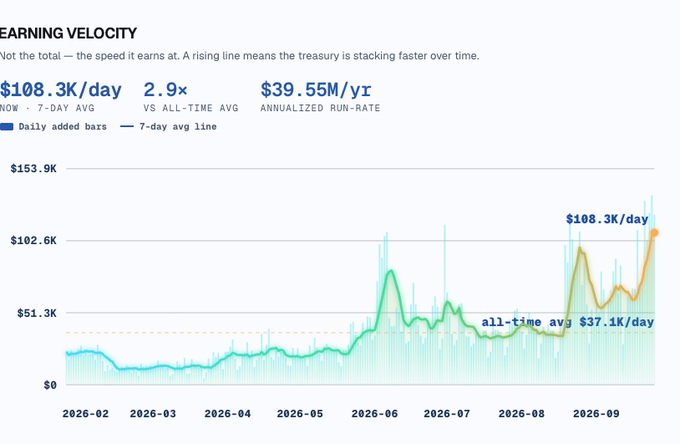The image size is (680, 444).
Task: Click the $51.3K y-axis label
Action: [37, 313]
